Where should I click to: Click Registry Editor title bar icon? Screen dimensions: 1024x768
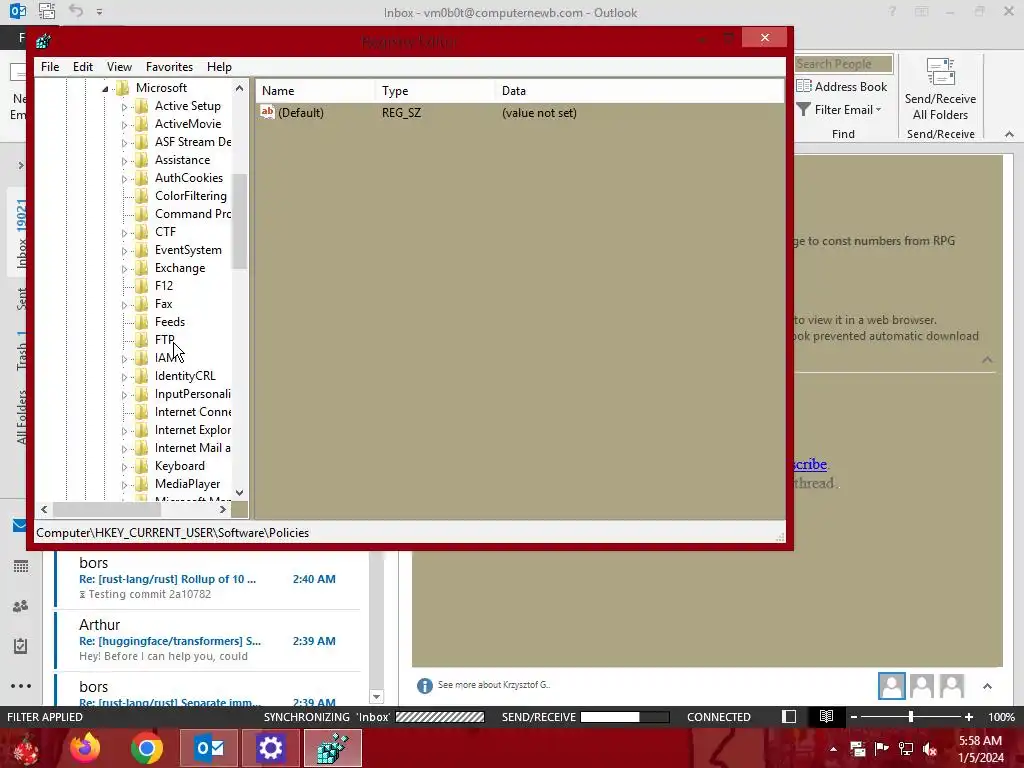coord(44,42)
